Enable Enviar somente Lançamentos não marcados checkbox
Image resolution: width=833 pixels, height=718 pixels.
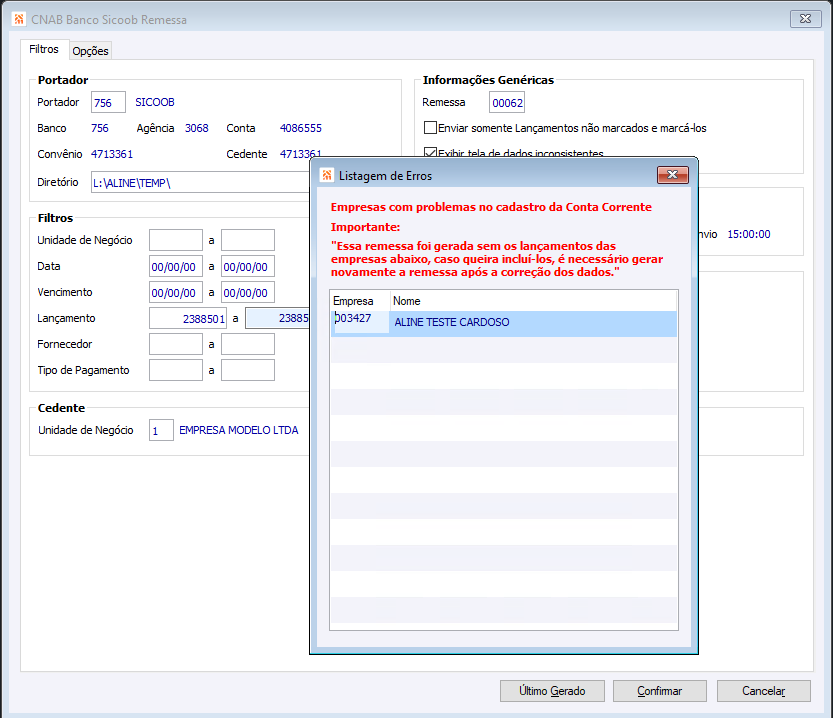tap(430, 128)
